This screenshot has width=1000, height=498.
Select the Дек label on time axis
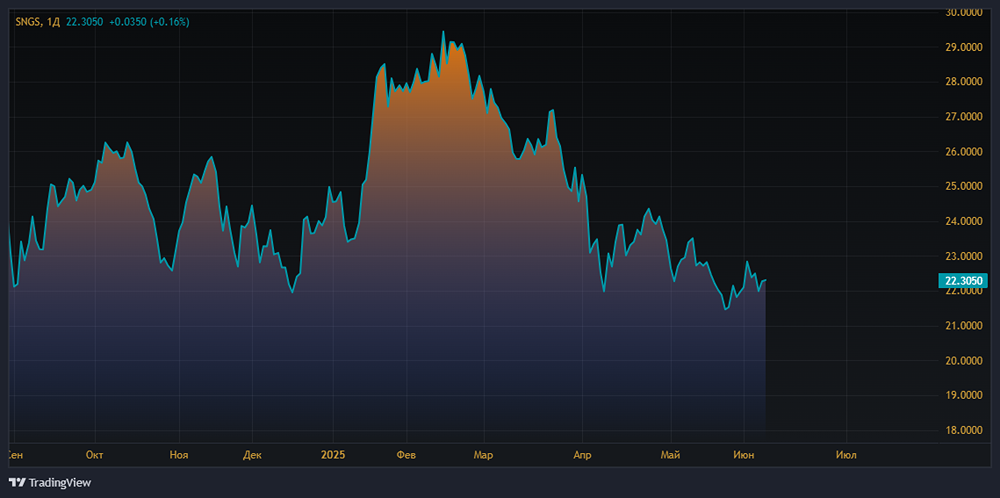pyautogui.click(x=252, y=454)
